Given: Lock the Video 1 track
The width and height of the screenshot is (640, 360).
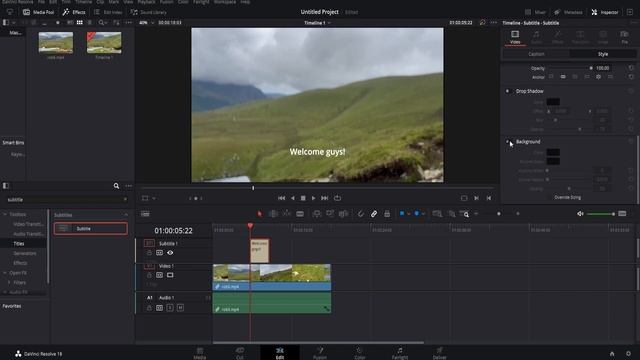Looking at the screenshot, I should 149,275.
